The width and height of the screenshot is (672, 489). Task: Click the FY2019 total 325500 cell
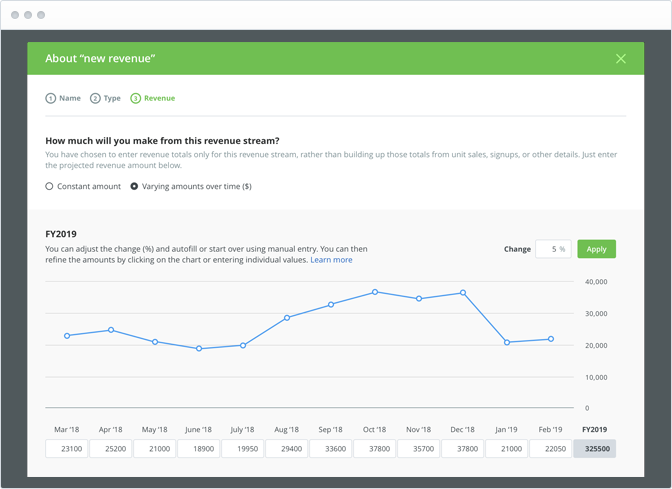pos(594,449)
